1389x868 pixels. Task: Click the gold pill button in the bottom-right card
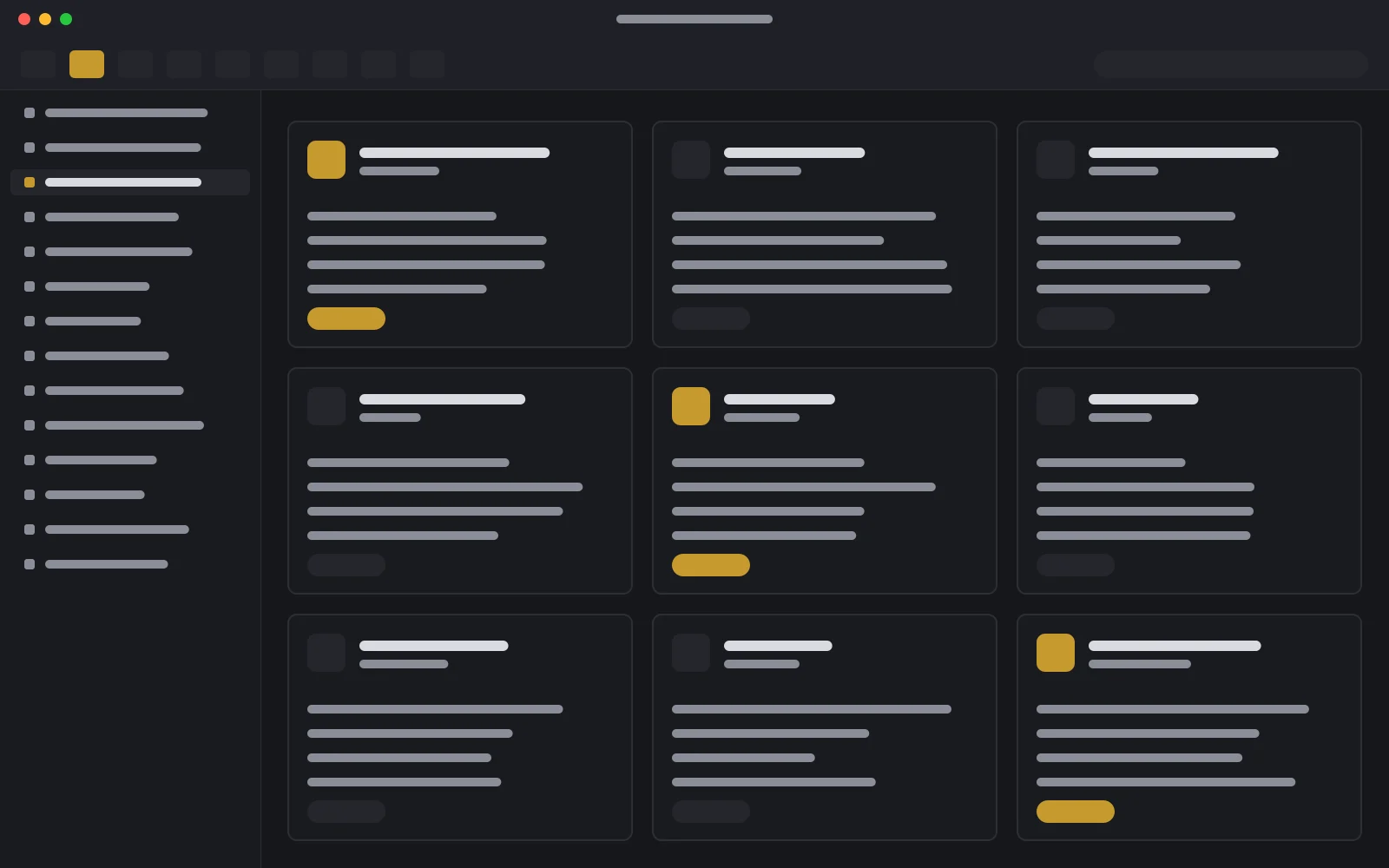click(1076, 812)
